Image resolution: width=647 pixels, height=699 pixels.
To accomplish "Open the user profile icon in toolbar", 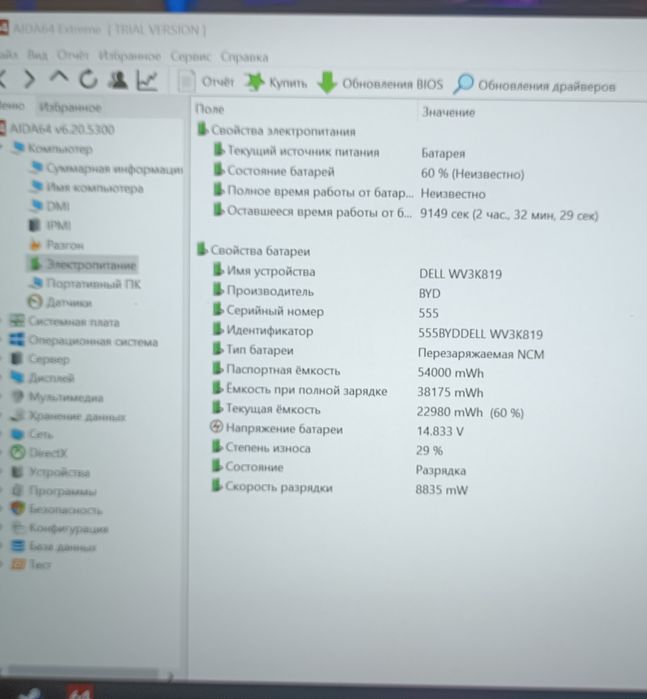I will click(x=118, y=80).
